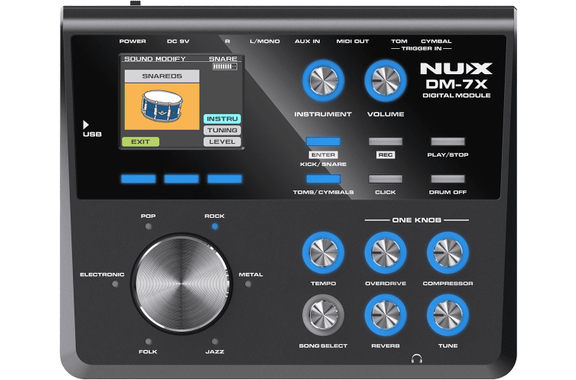Image resolution: width=576 pixels, height=380 pixels.
Task: Click the POWER label
Action: click(x=133, y=41)
